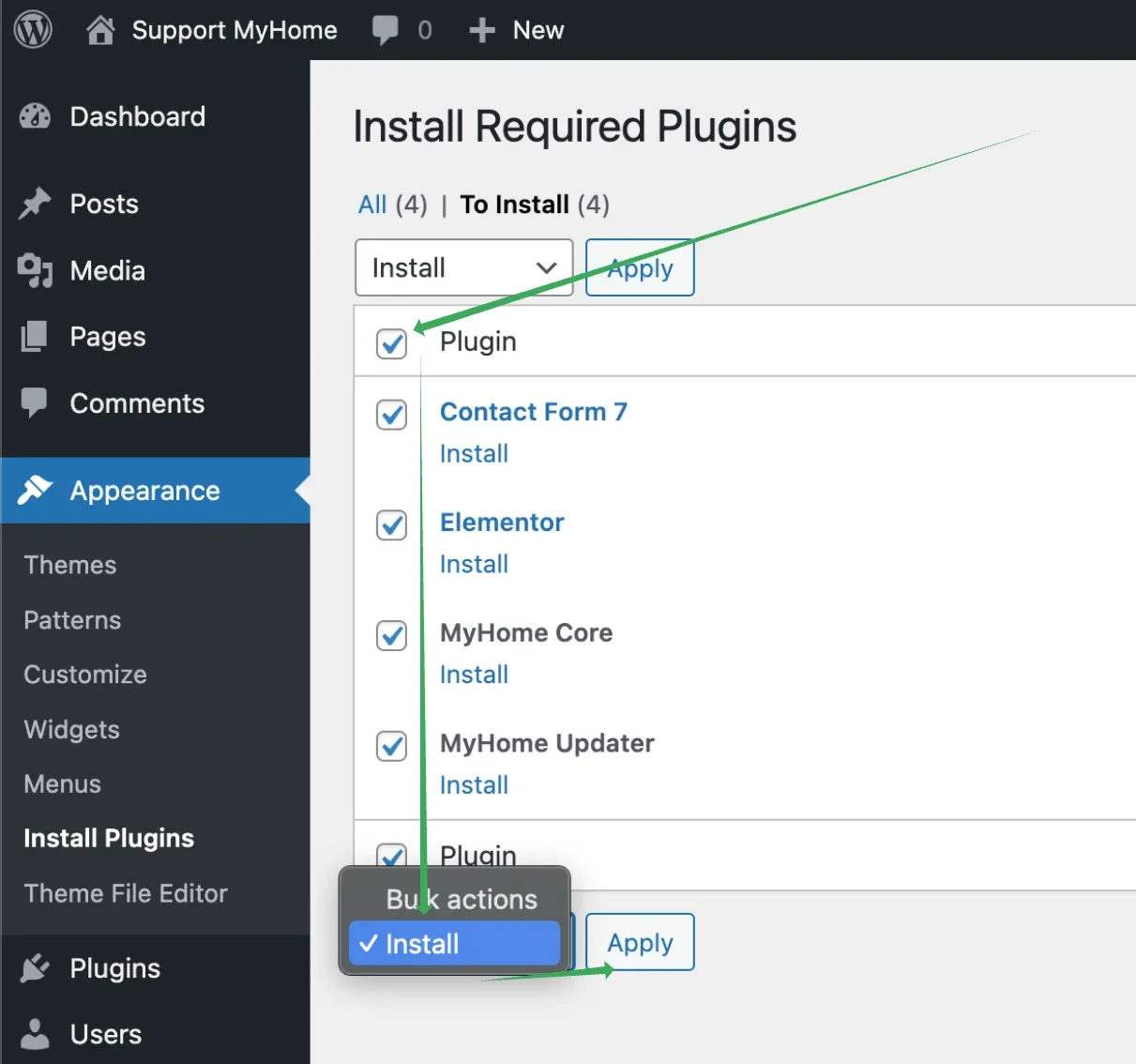Viewport: 1136px width, 1064px height.
Task: Toggle the bottom select-all Plugin checkbox
Action: [x=391, y=855]
